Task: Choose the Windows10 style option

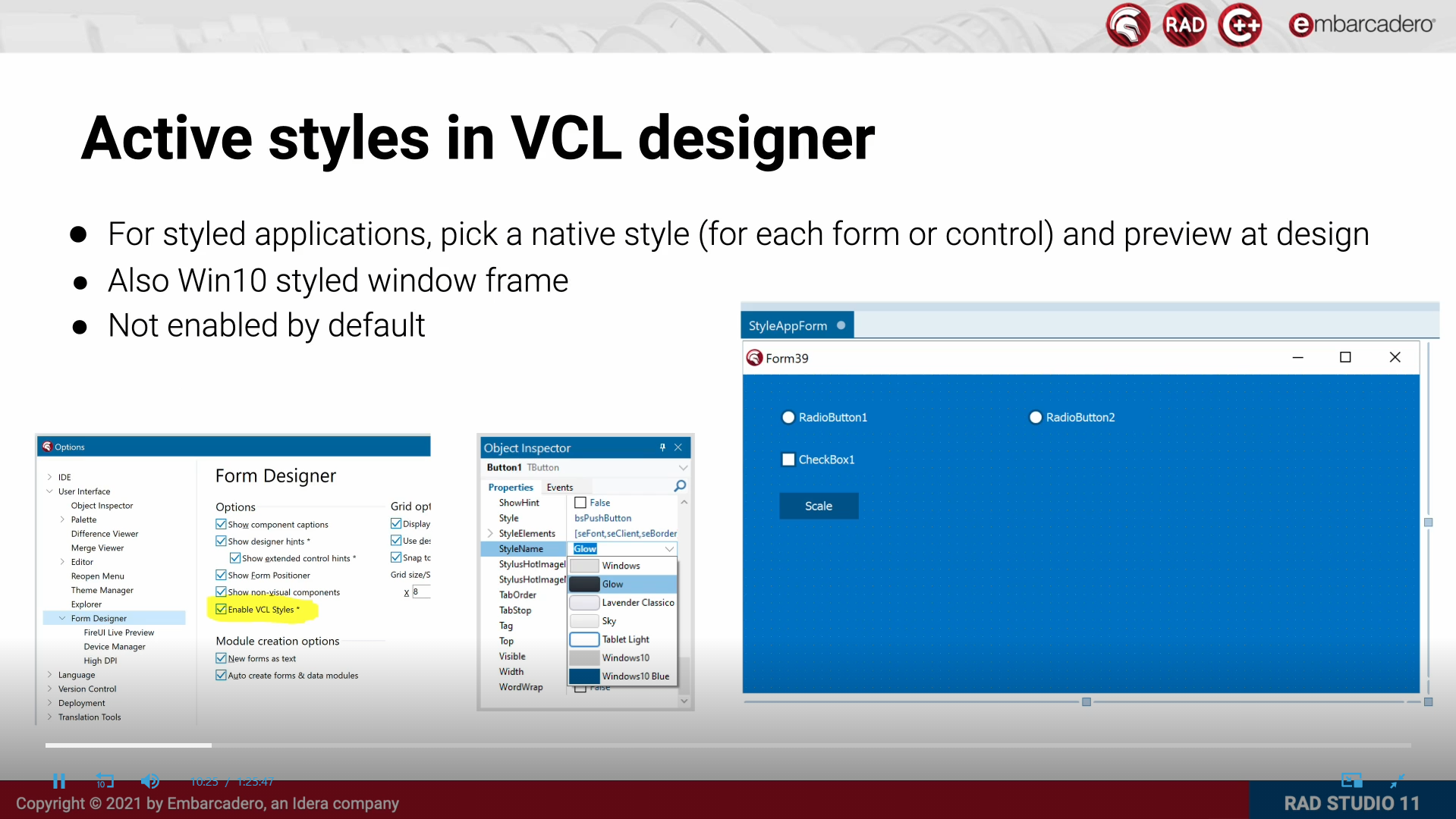Action: click(x=622, y=657)
